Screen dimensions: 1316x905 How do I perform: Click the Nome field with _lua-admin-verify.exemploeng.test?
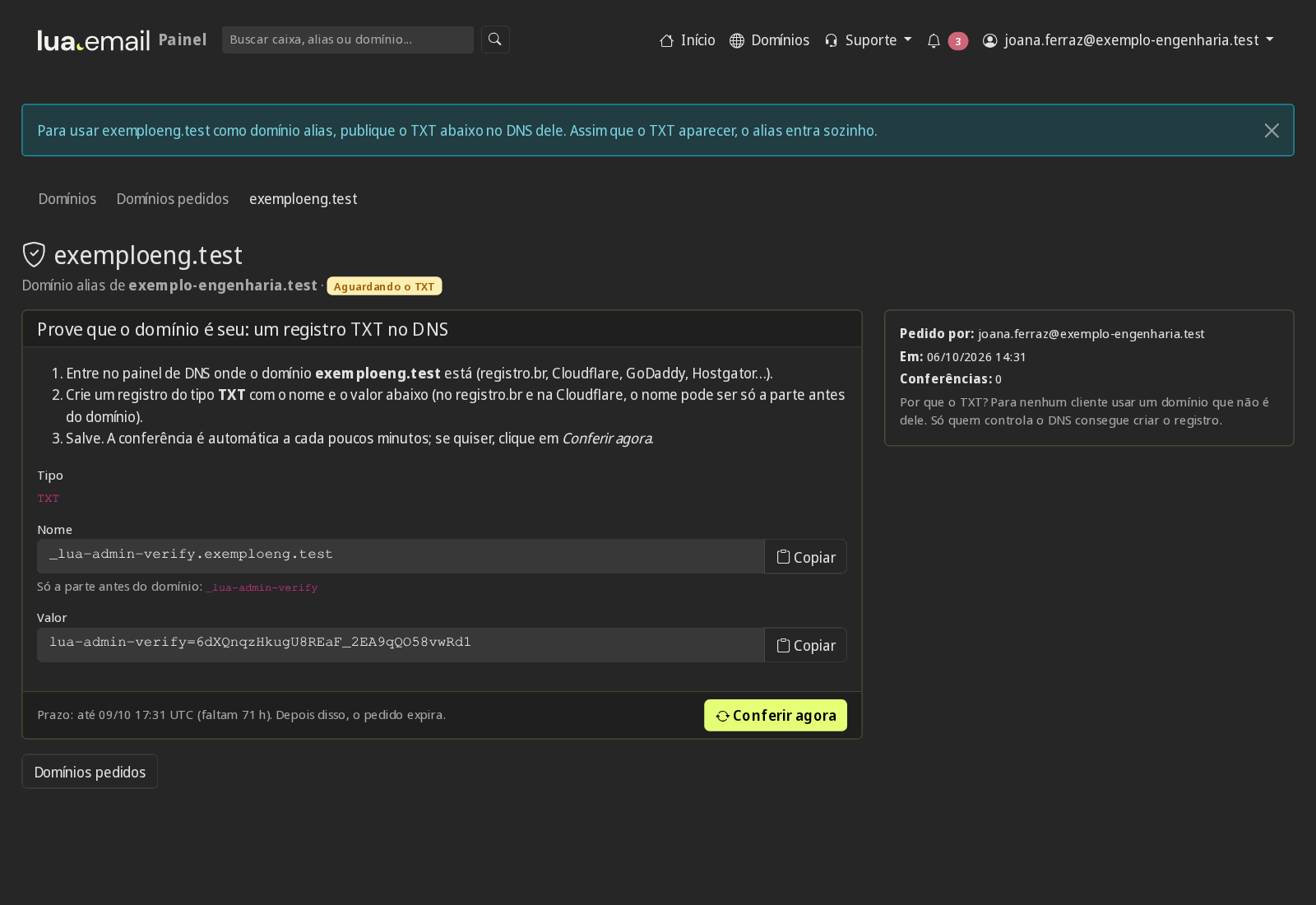401,556
